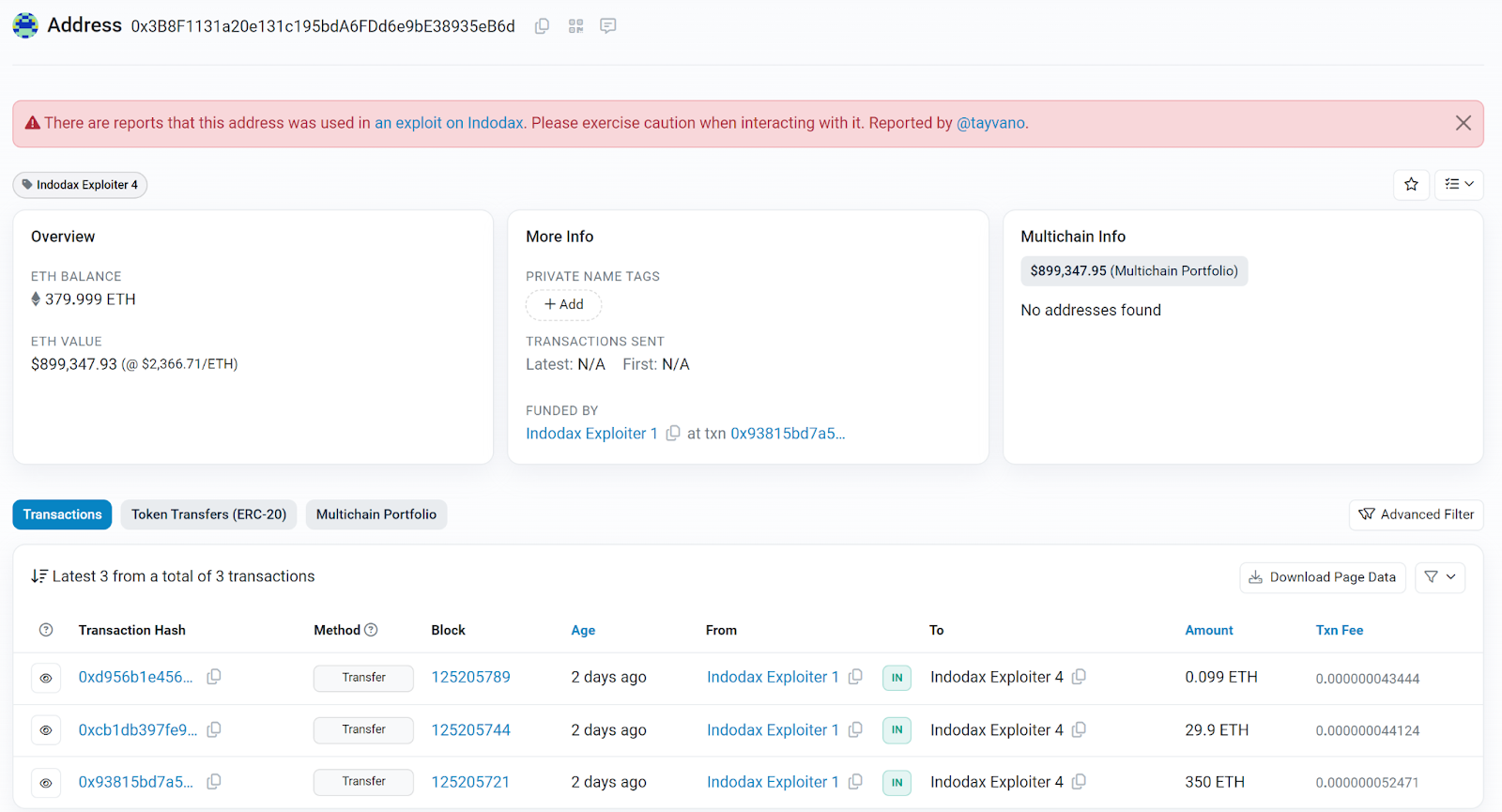This screenshot has height=812, width=1502.
Task: Click the fee 0.000000043444 value
Action: pyautogui.click(x=1367, y=679)
